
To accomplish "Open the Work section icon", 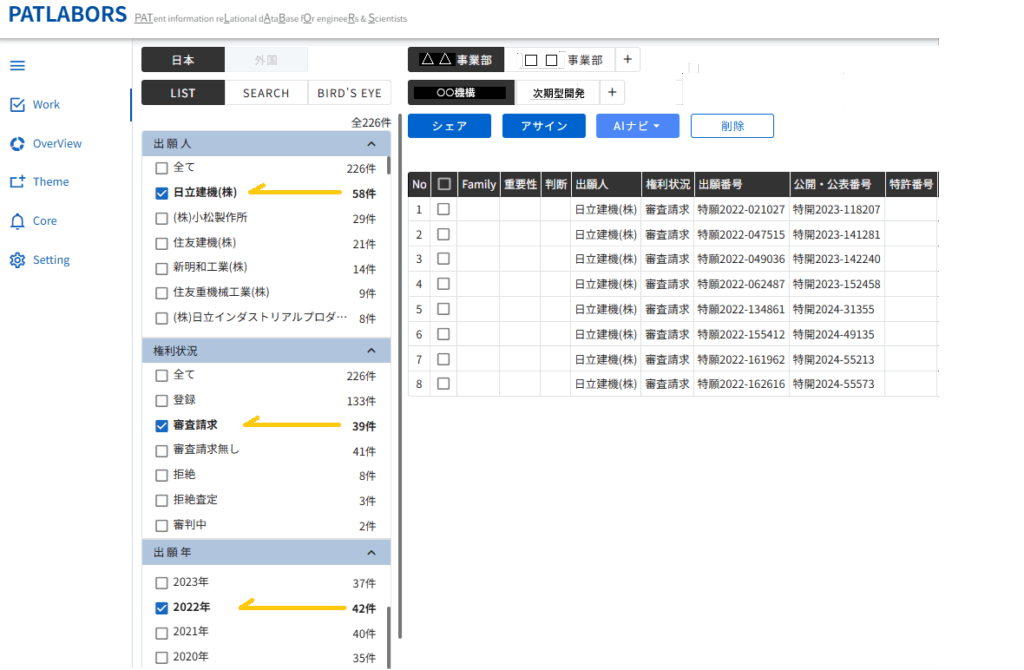I will 17,105.
